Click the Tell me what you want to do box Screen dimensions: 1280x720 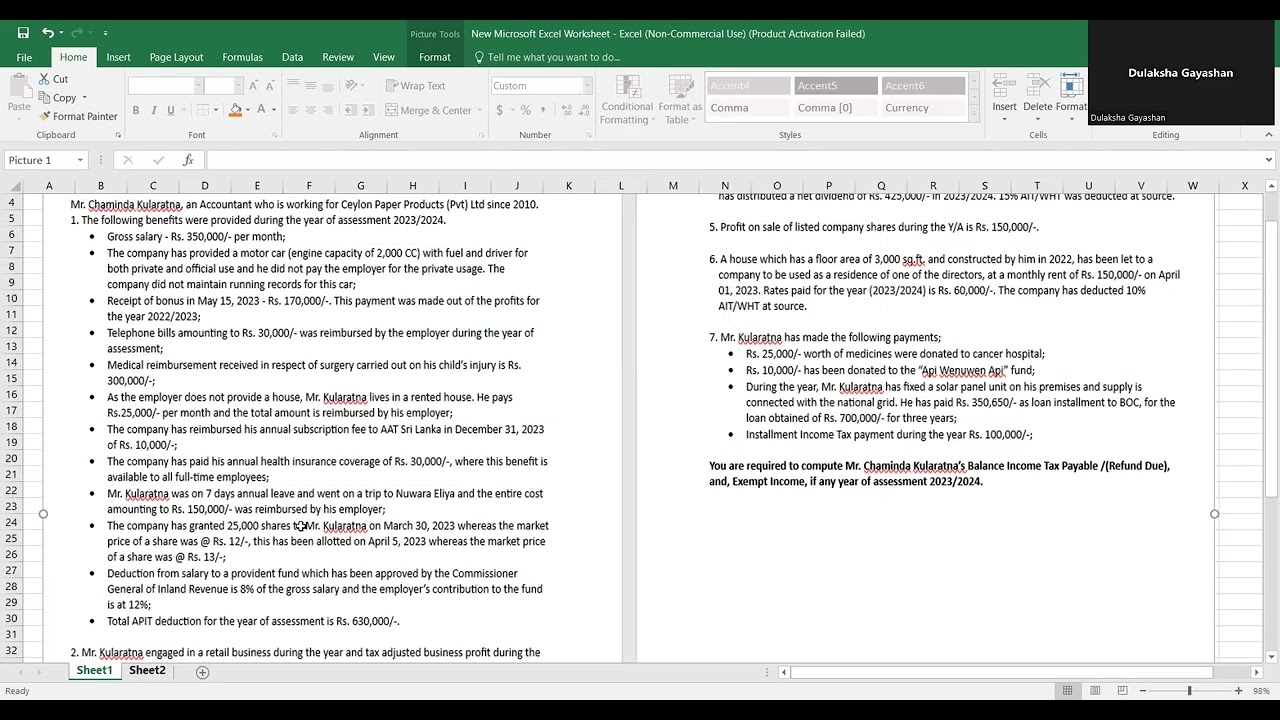pos(547,57)
